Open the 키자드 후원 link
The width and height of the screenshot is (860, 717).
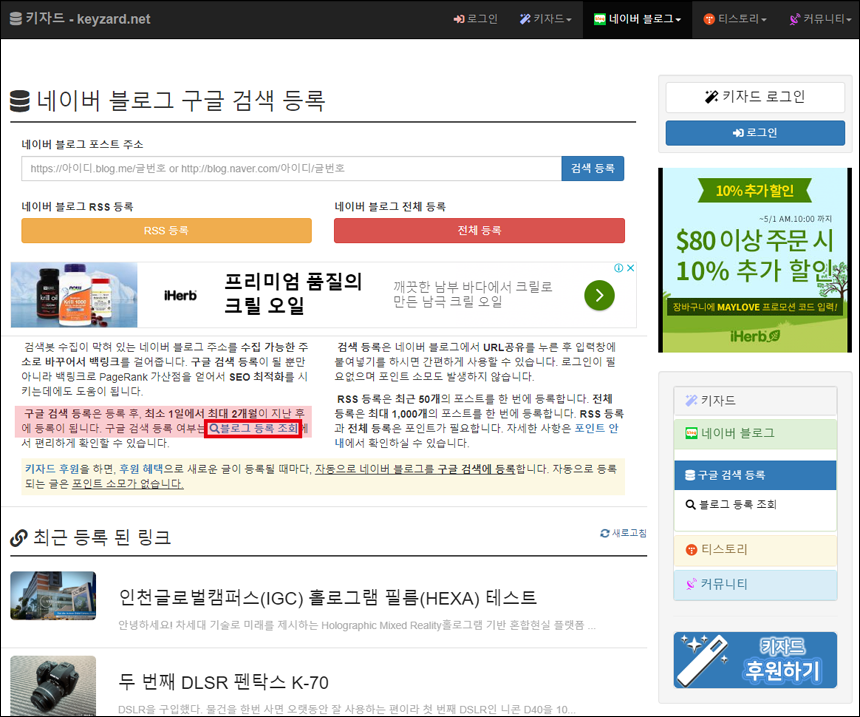(x=52, y=469)
